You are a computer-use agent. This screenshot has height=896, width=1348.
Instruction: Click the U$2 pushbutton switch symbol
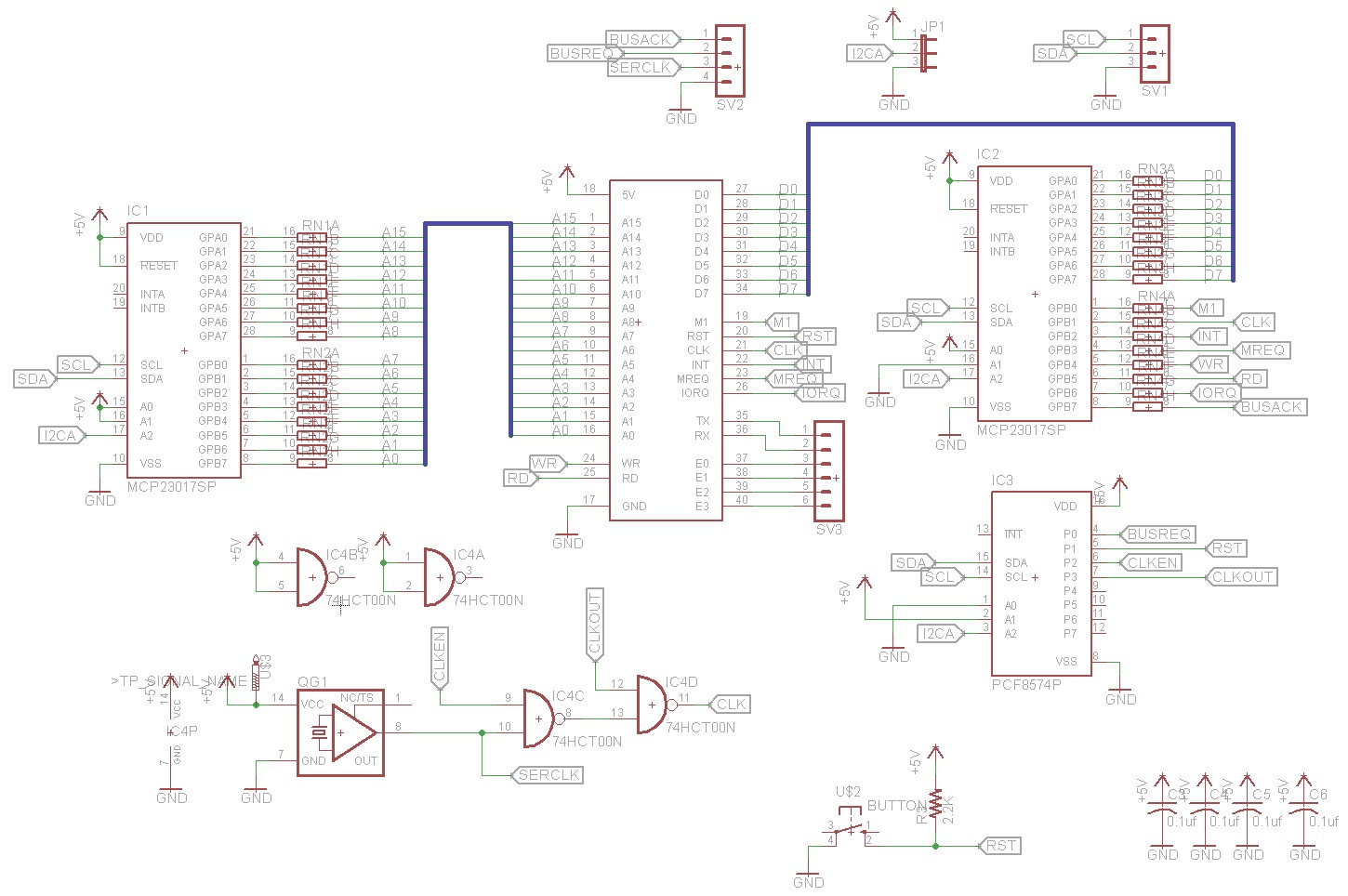[x=849, y=827]
